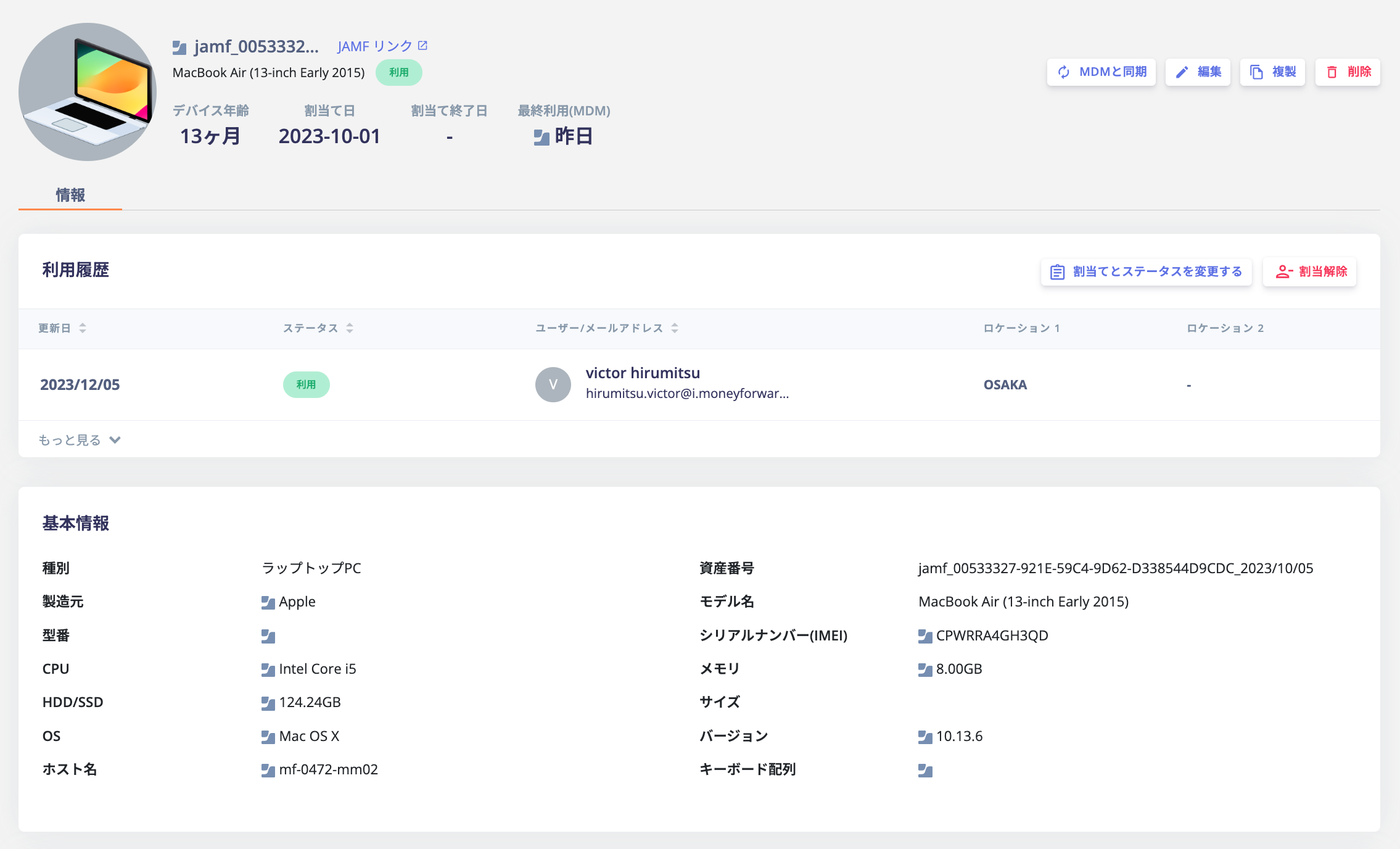This screenshot has width=1400, height=849.
Task: Sort usage history by 更新日 column
Action: coord(83,328)
